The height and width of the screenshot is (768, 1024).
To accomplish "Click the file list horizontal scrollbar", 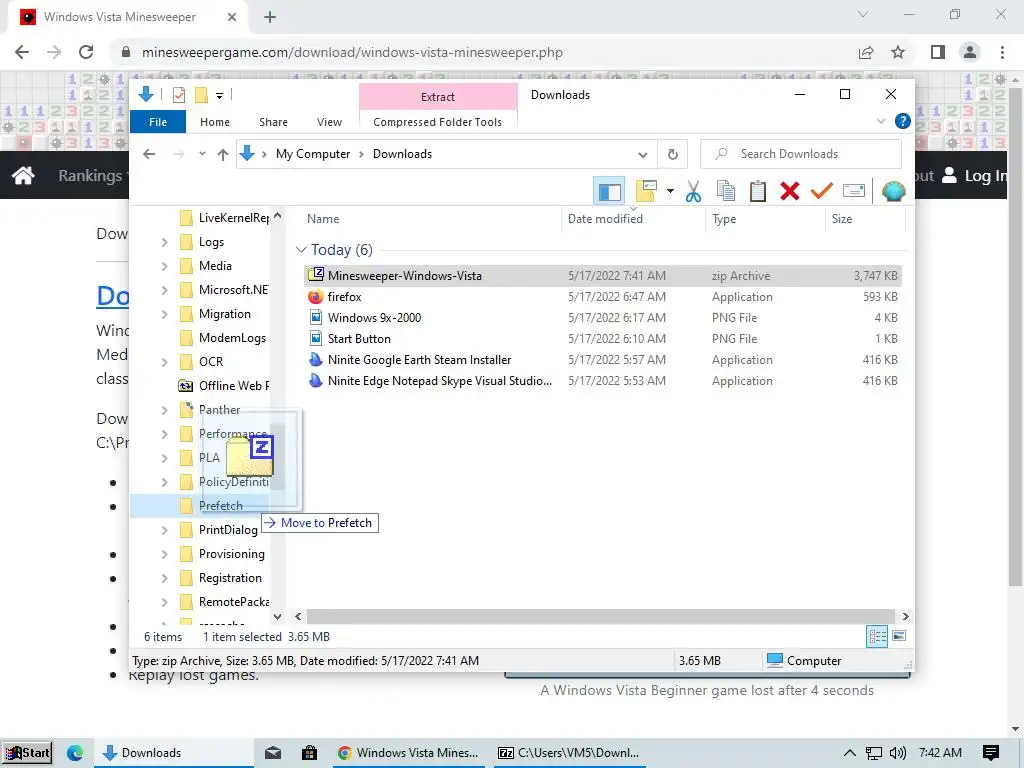I will [x=600, y=616].
